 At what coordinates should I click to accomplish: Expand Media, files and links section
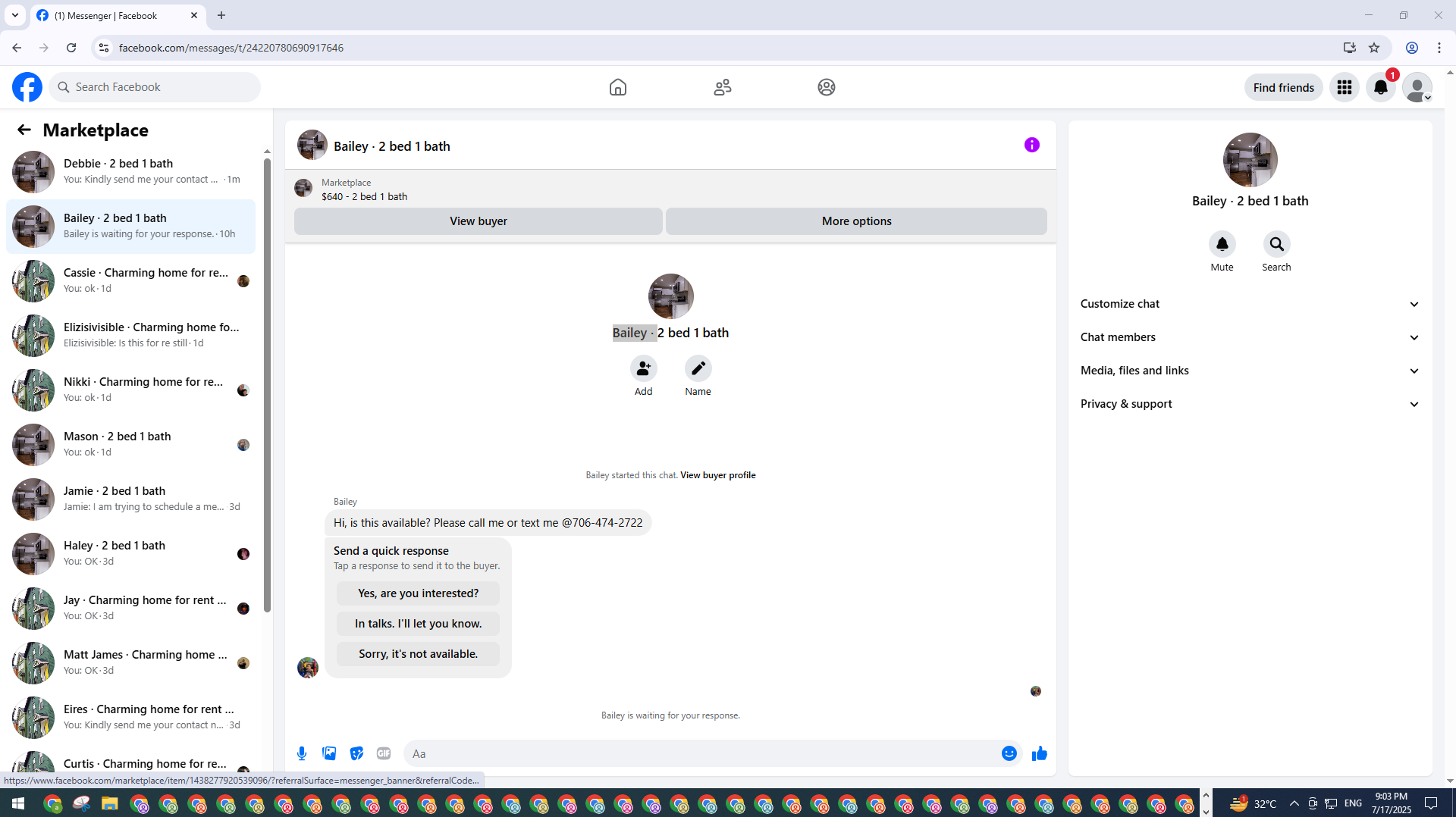tap(1250, 371)
